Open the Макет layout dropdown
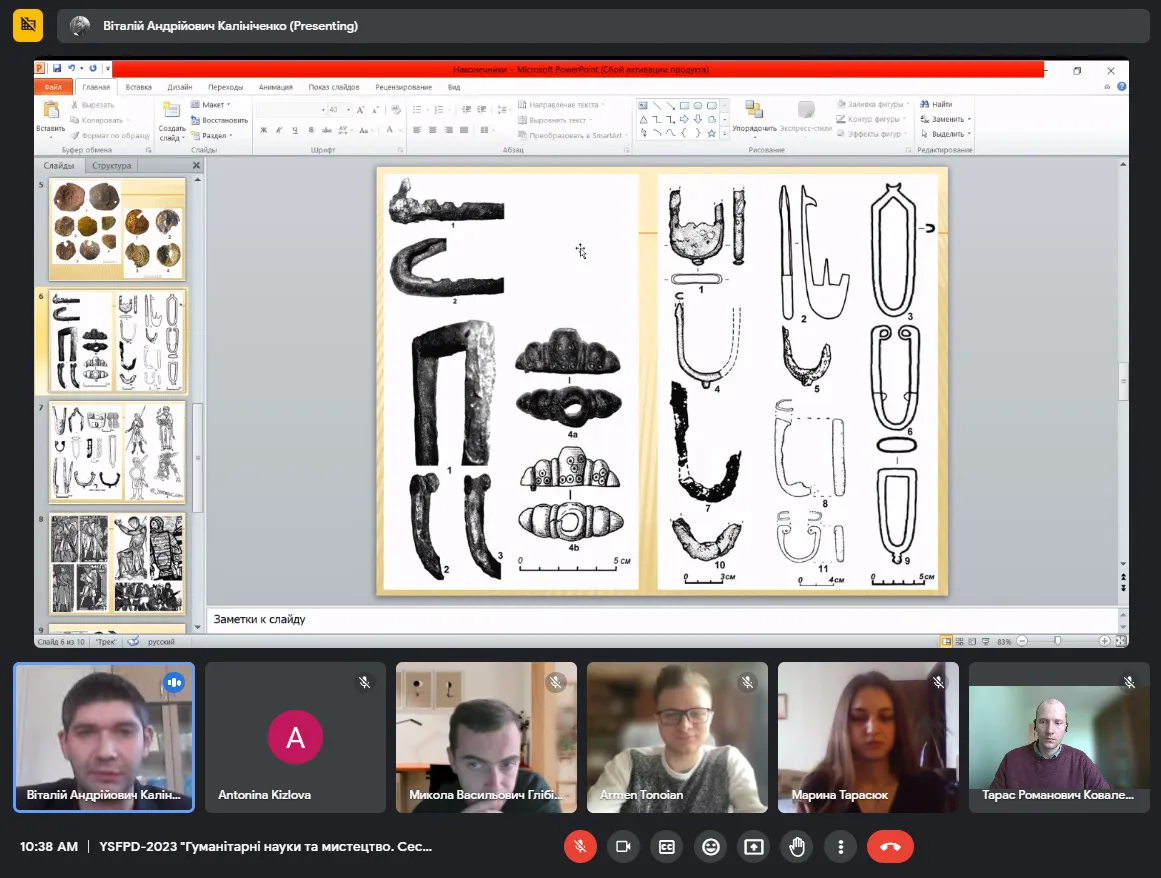1161x878 pixels. point(214,104)
